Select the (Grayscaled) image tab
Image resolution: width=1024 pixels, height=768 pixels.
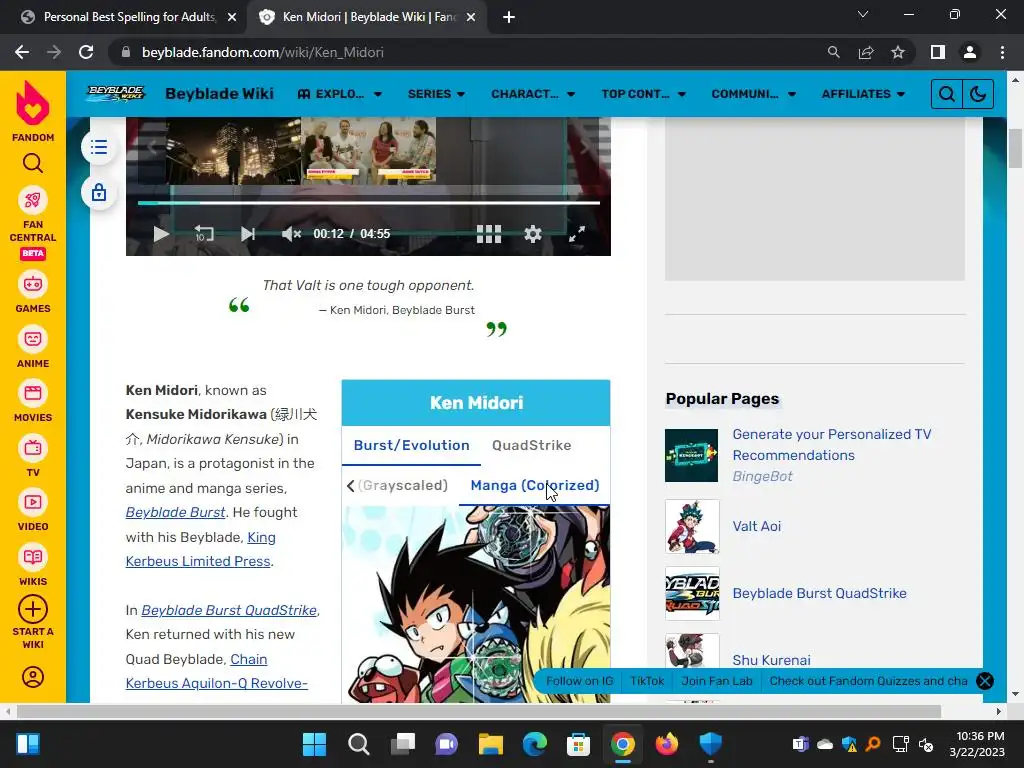tap(403, 485)
